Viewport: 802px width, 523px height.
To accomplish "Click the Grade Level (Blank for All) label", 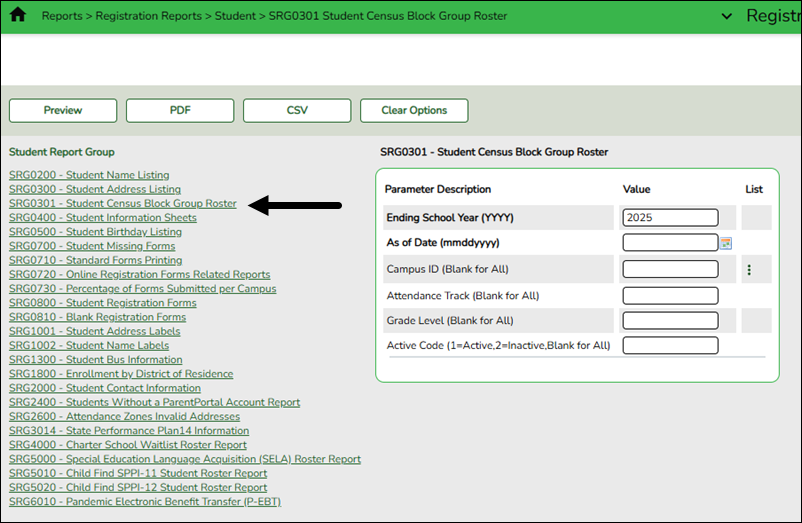I will (x=450, y=321).
